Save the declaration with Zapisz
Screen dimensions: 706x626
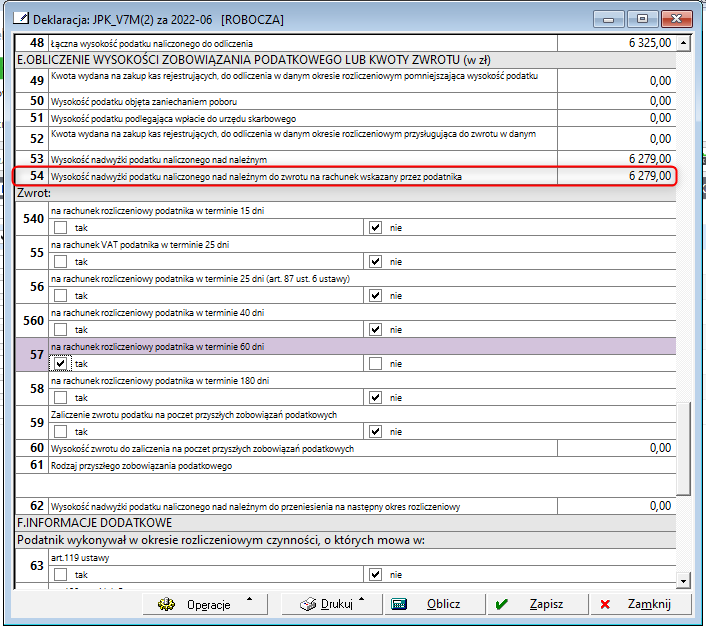[535, 605]
